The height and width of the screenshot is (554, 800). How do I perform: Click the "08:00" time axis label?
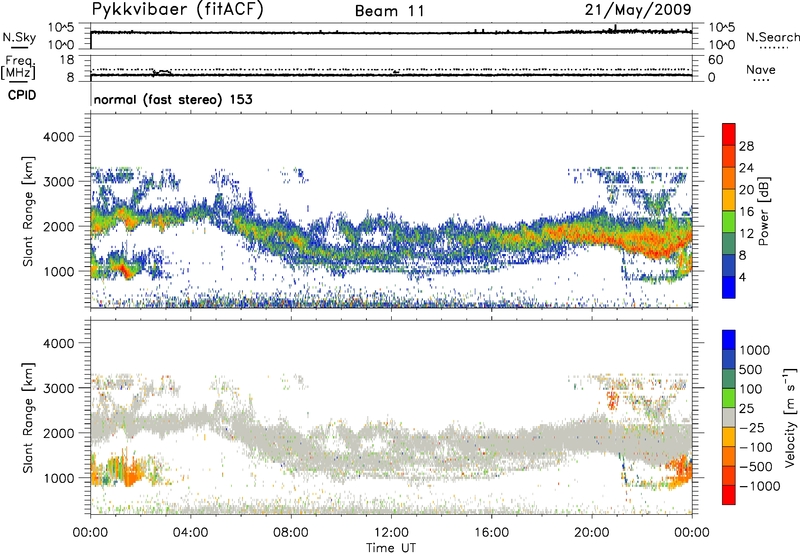291,533
